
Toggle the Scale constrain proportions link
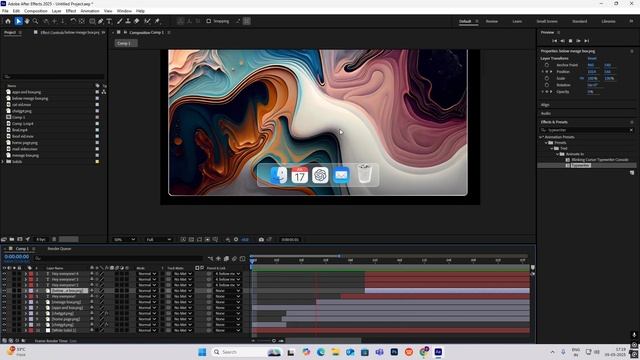582,78
